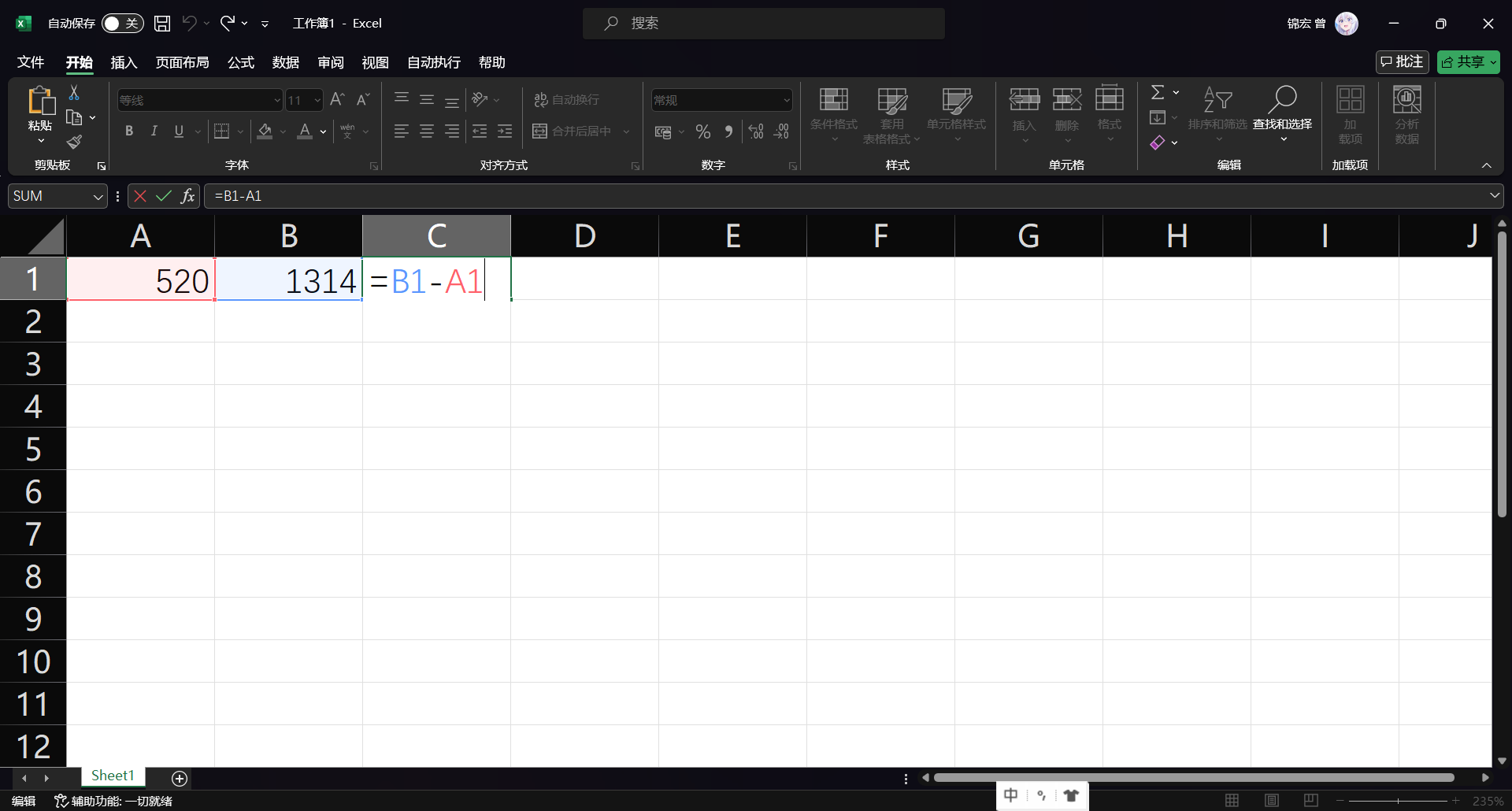Select the Sheet1 tab
This screenshot has width=1512, height=811.
(x=113, y=776)
